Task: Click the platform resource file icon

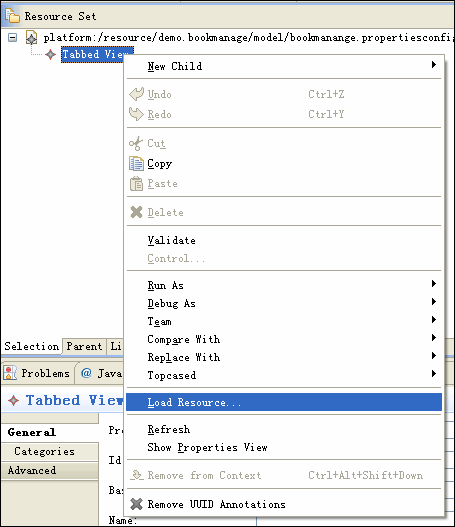Action: (31, 37)
